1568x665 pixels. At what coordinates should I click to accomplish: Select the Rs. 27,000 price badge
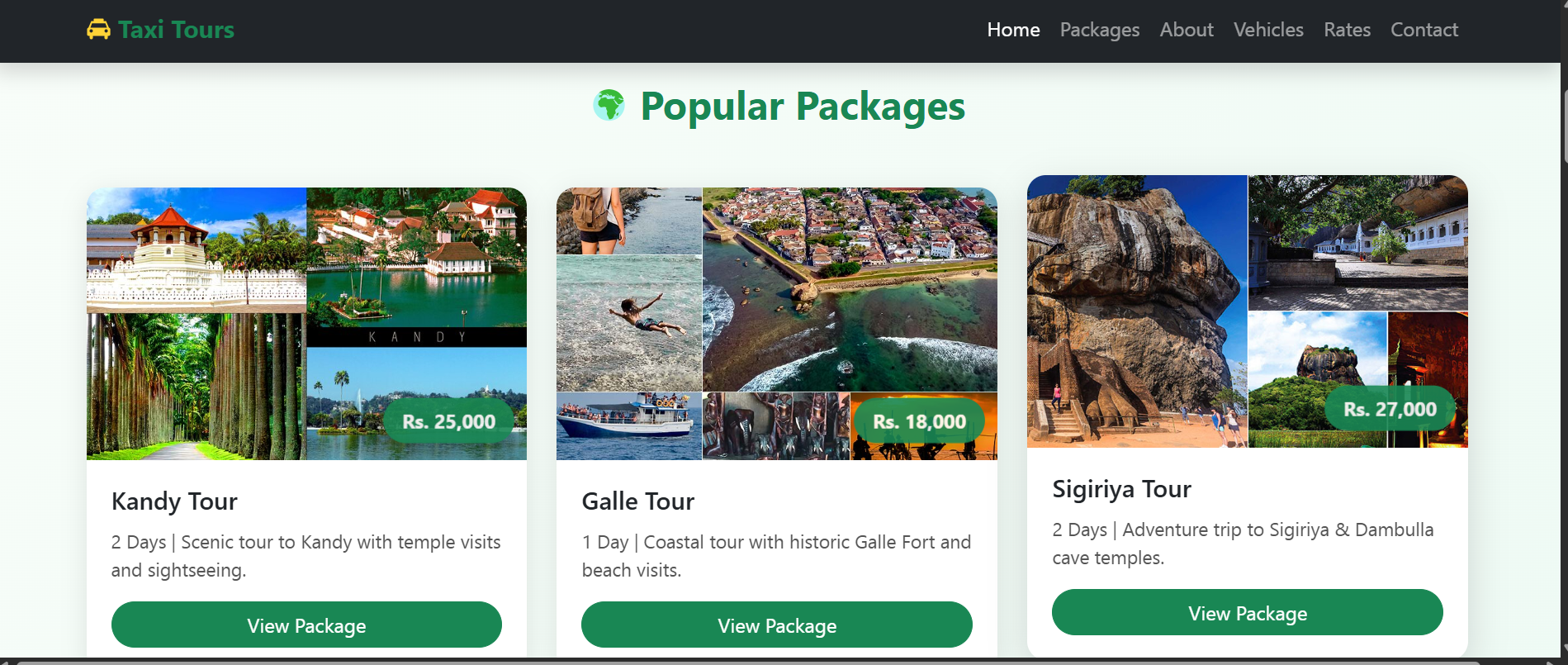[1390, 408]
